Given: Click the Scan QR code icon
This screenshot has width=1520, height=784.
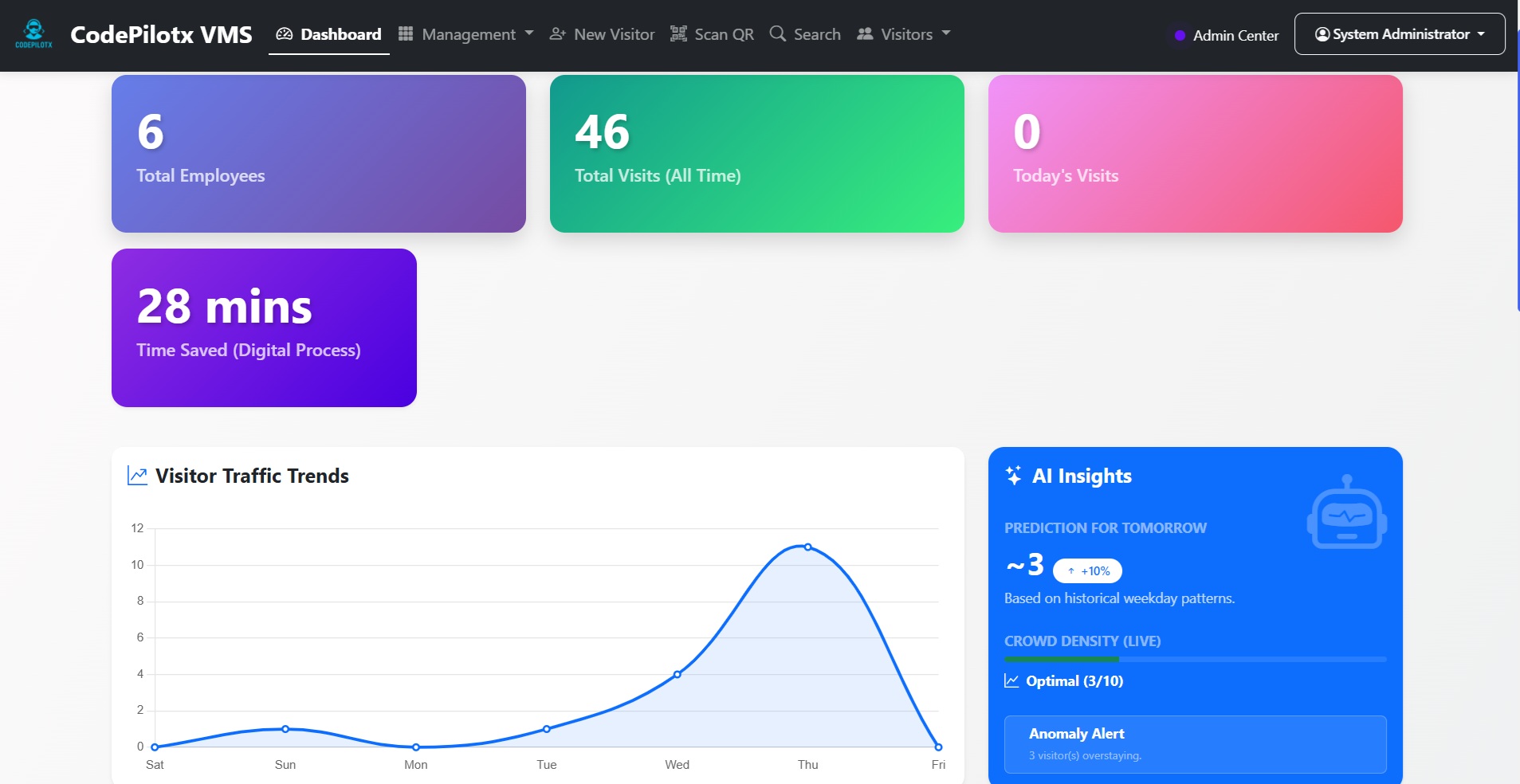Looking at the screenshot, I should click(677, 33).
